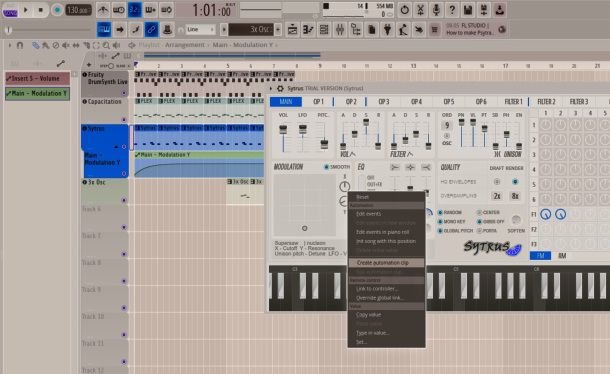Open the MAIN tab in Sytrus
Viewport: 610px width, 374px height.
[286, 102]
